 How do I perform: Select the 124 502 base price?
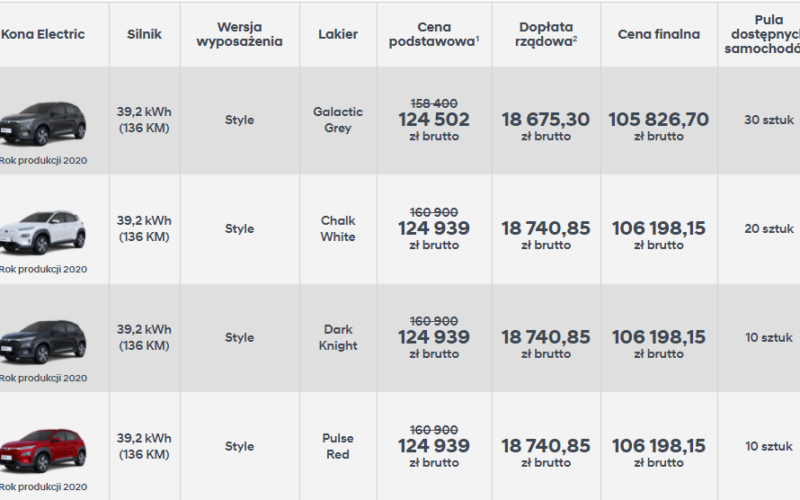click(434, 120)
